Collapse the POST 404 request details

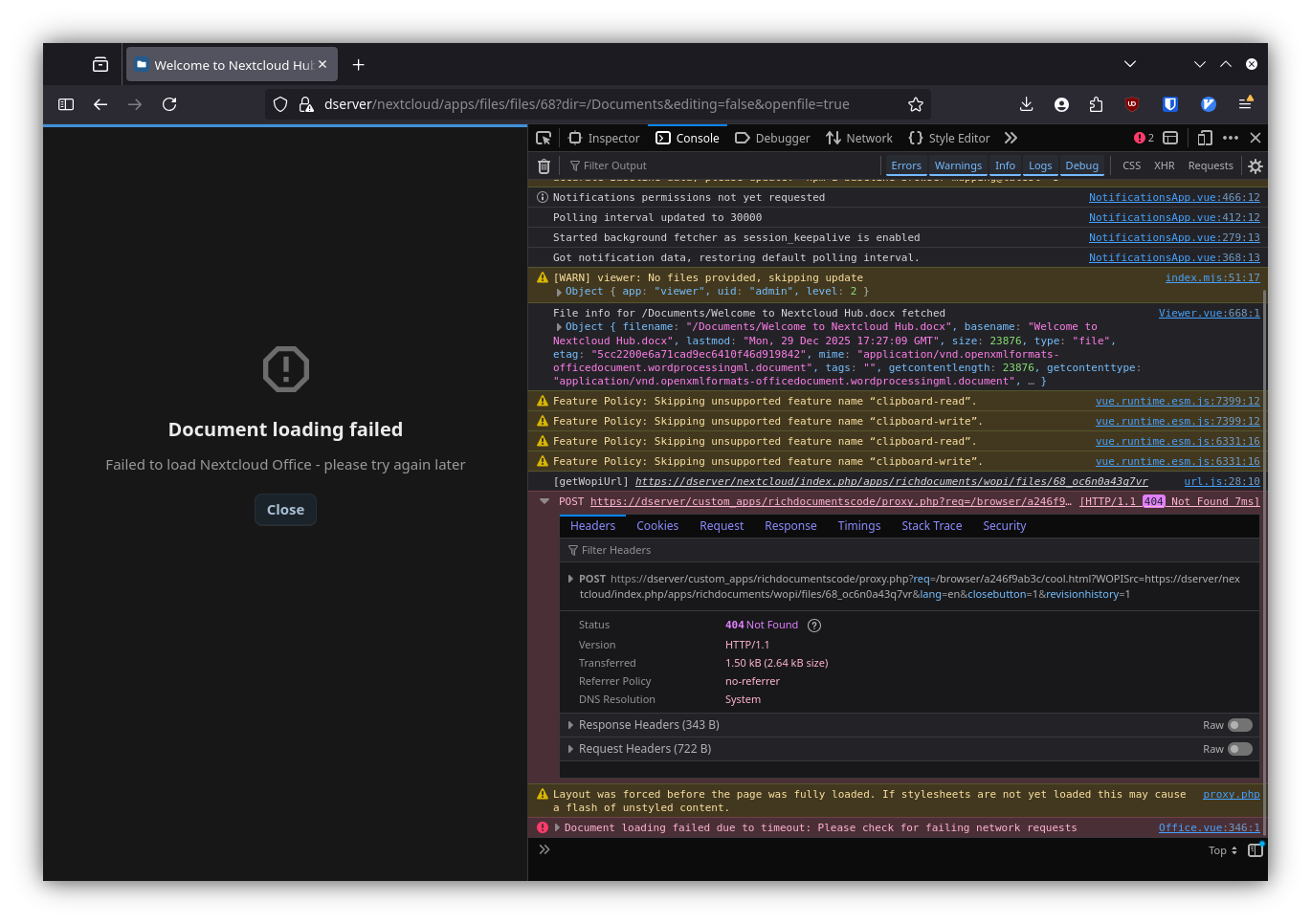pyautogui.click(x=544, y=501)
